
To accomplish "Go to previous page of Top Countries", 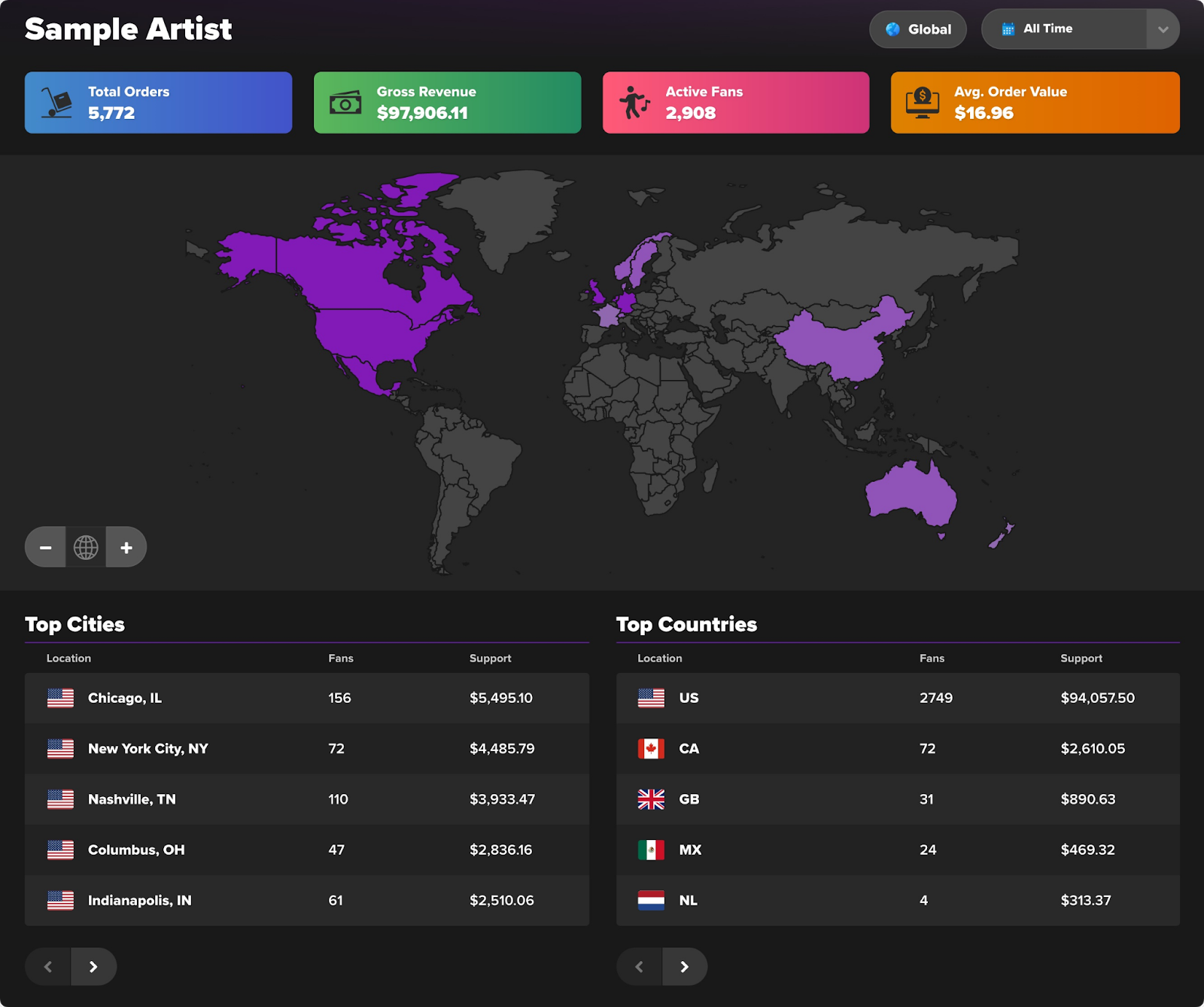I will (x=639, y=966).
